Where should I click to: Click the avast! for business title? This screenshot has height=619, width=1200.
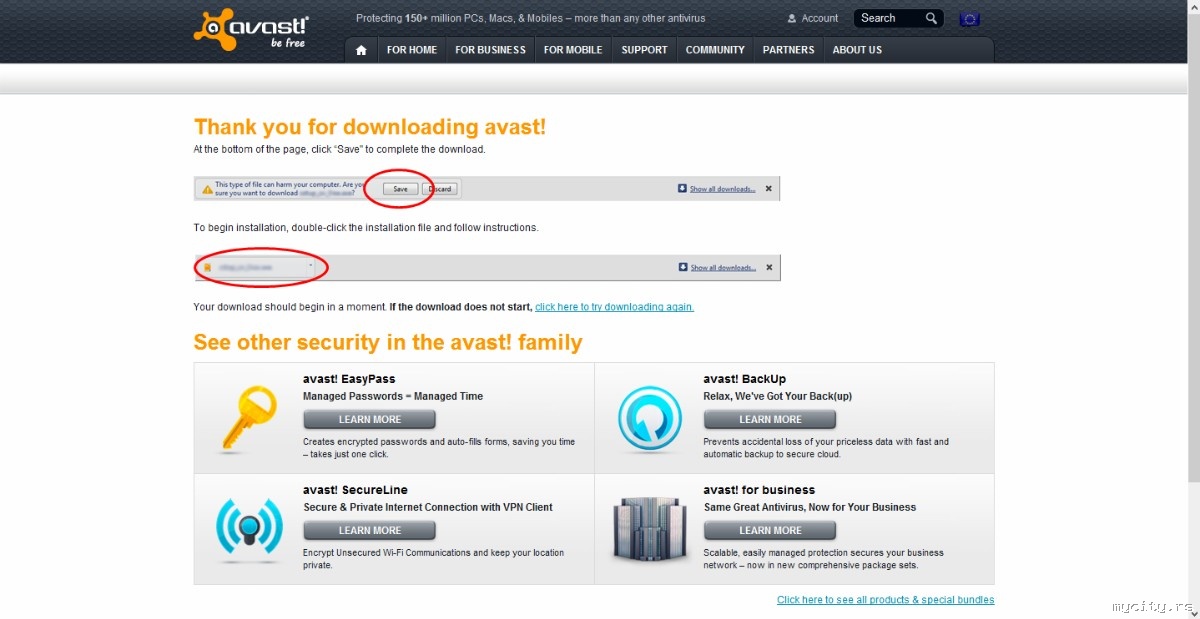[x=759, y=490]
